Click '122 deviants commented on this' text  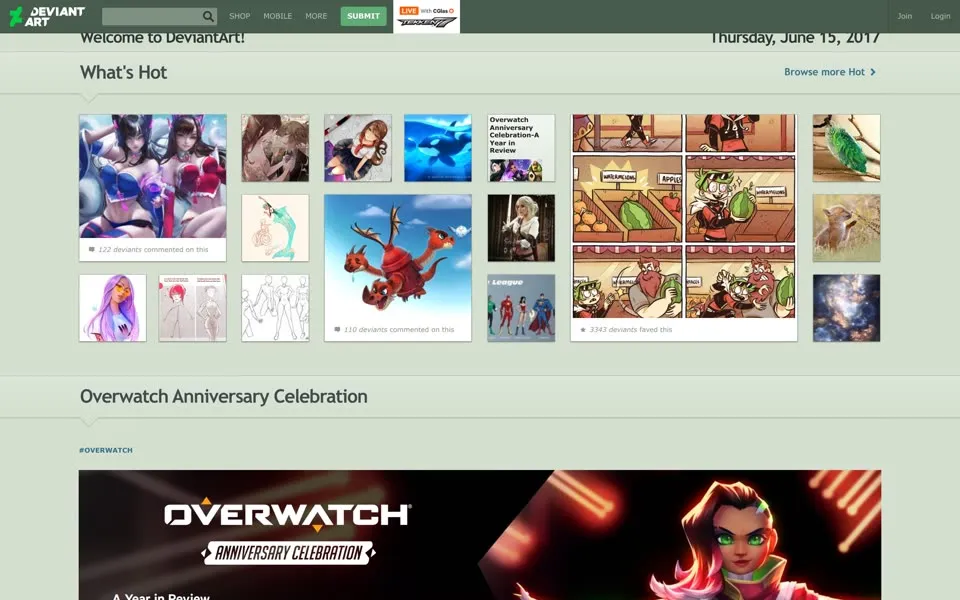pyautogui.click(x=153, y=250)
